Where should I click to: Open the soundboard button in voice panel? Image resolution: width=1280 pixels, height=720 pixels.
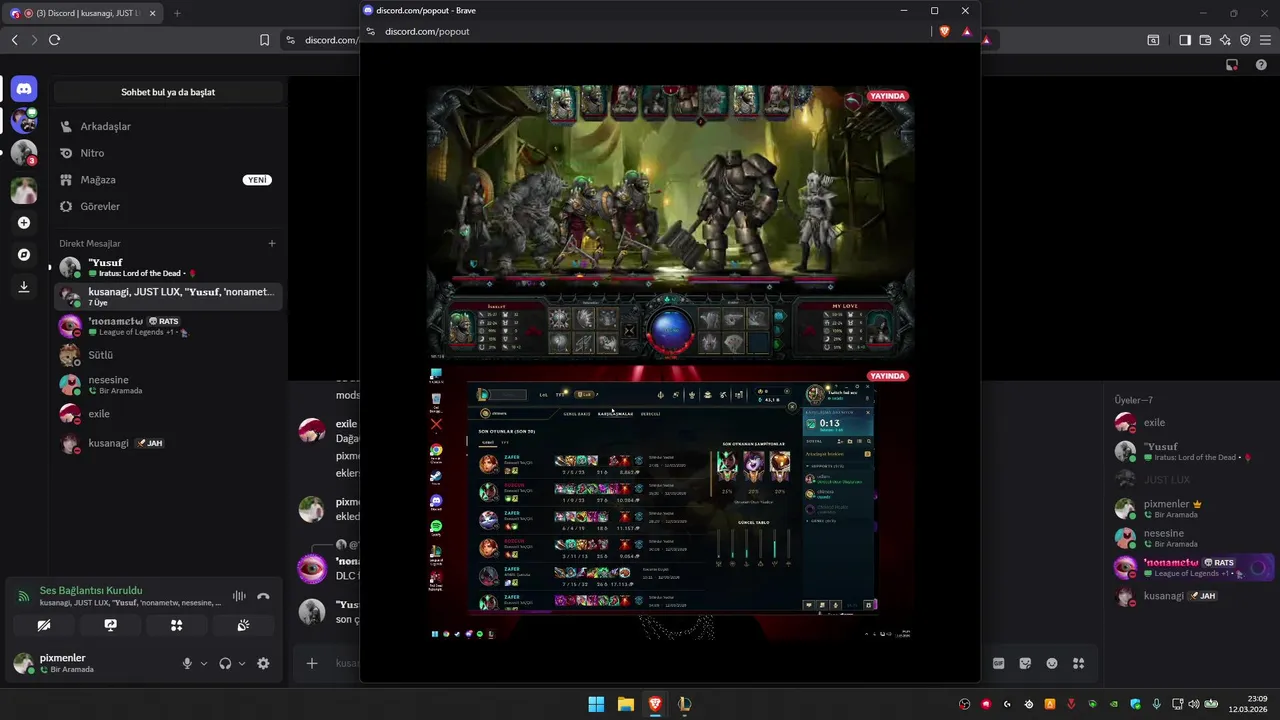click(x=243, y=625)
